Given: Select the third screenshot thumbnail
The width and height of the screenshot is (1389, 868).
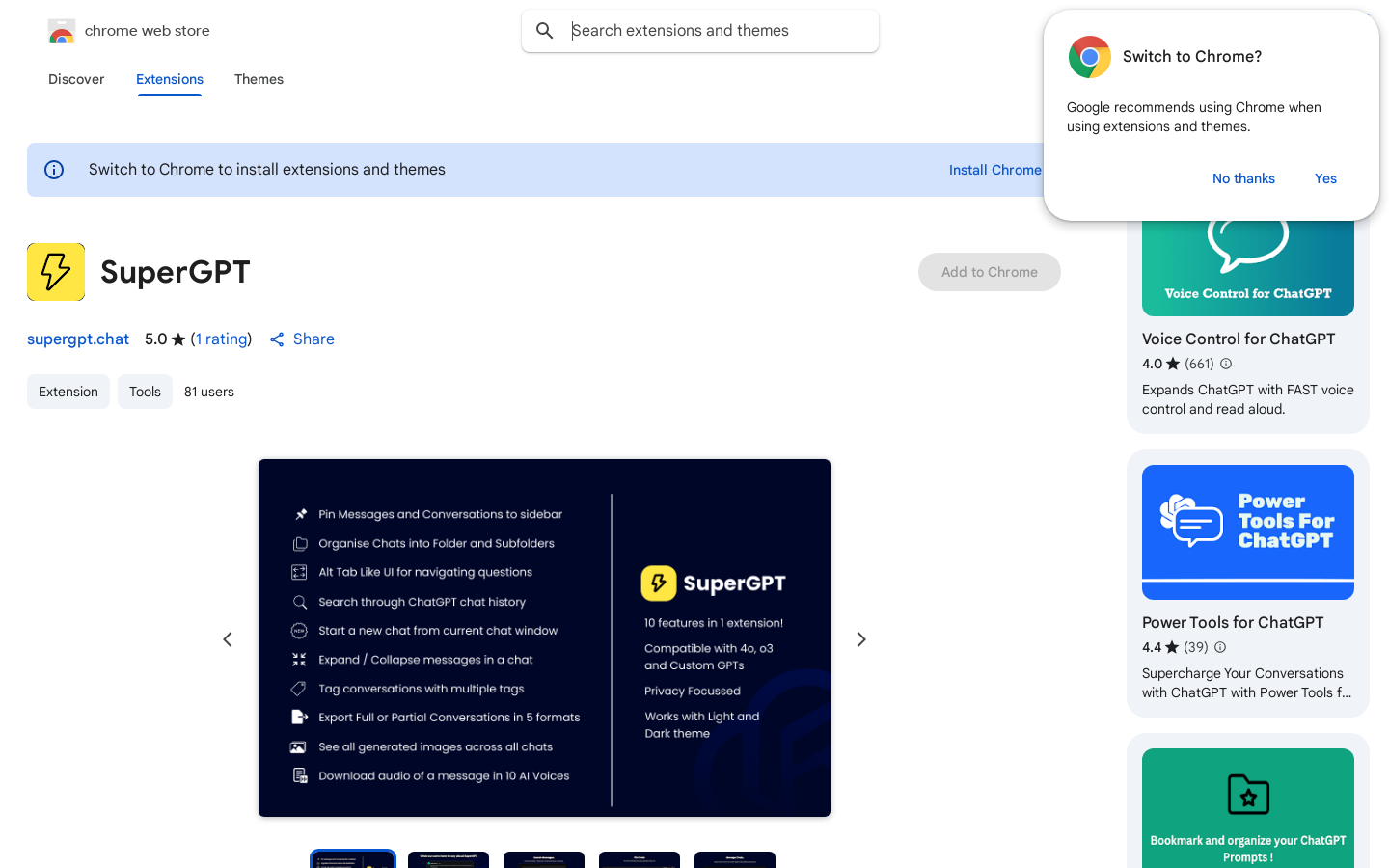Looking at the screenshot, I should (544, 859).
